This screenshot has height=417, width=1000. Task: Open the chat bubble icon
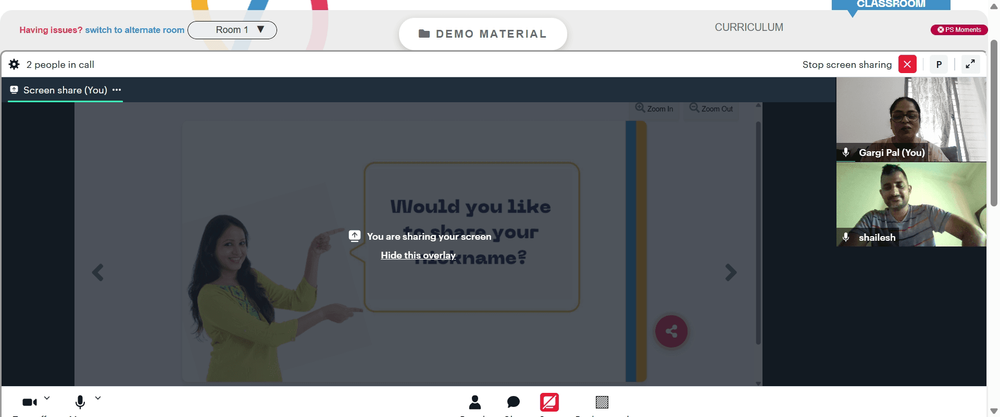[513, 402]
